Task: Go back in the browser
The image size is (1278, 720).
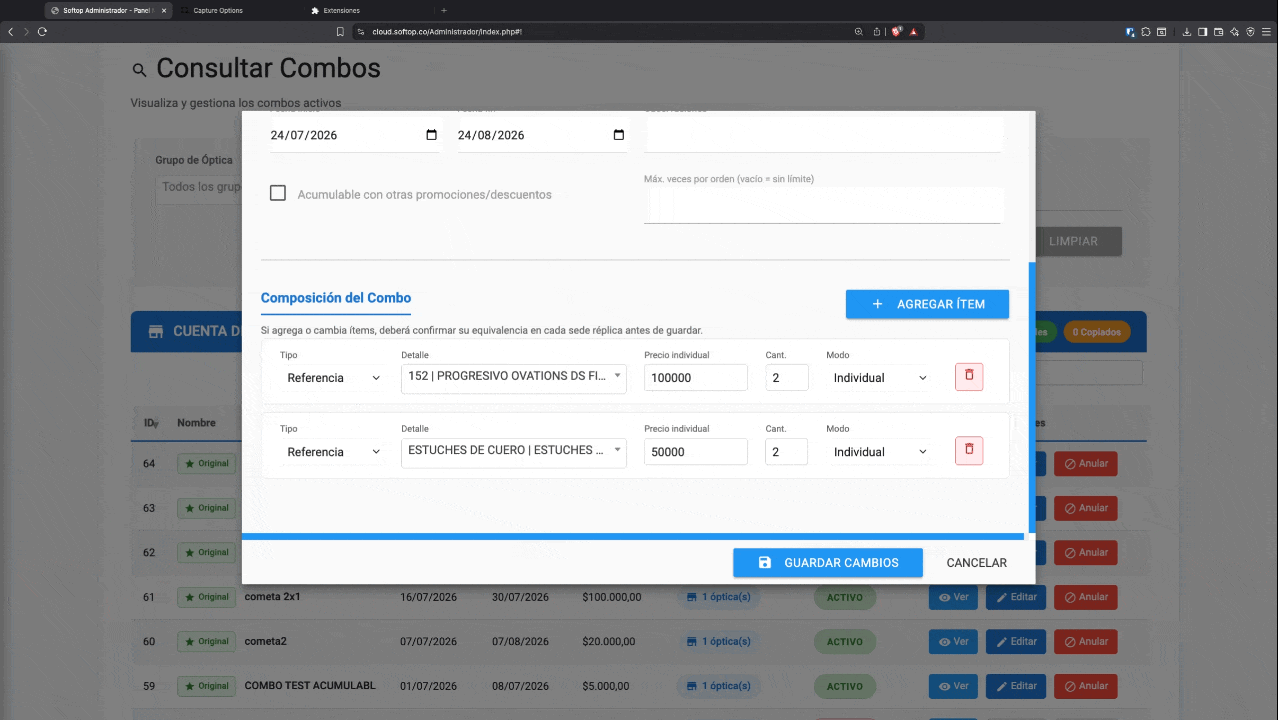Action: 11,32
